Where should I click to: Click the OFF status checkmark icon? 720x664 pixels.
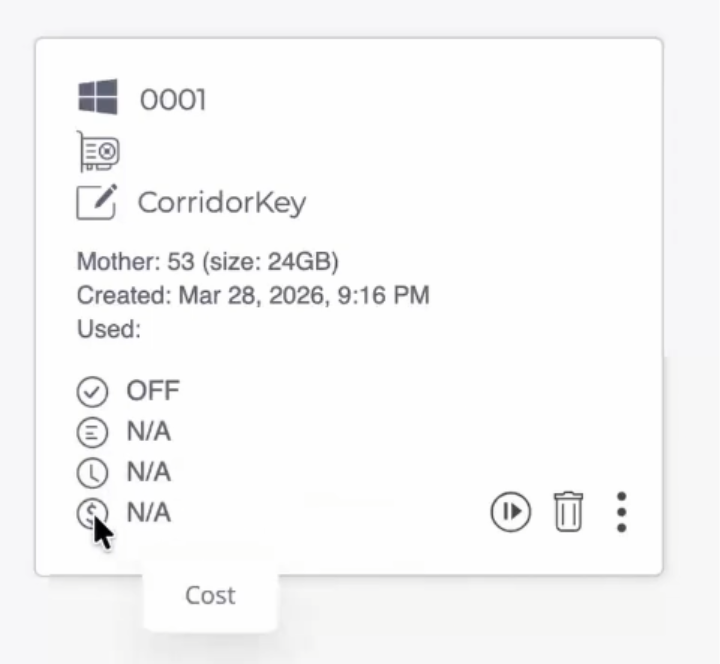coord(92,392)
